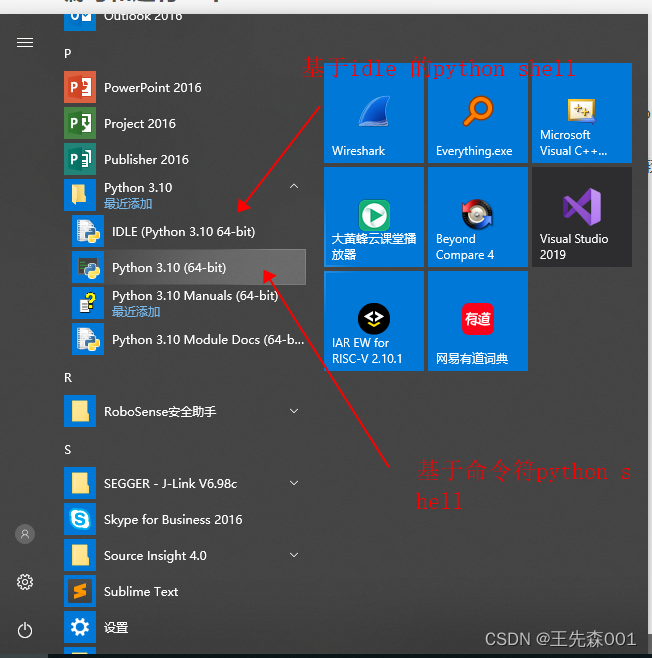Click the Sublime Text icon

80,591
